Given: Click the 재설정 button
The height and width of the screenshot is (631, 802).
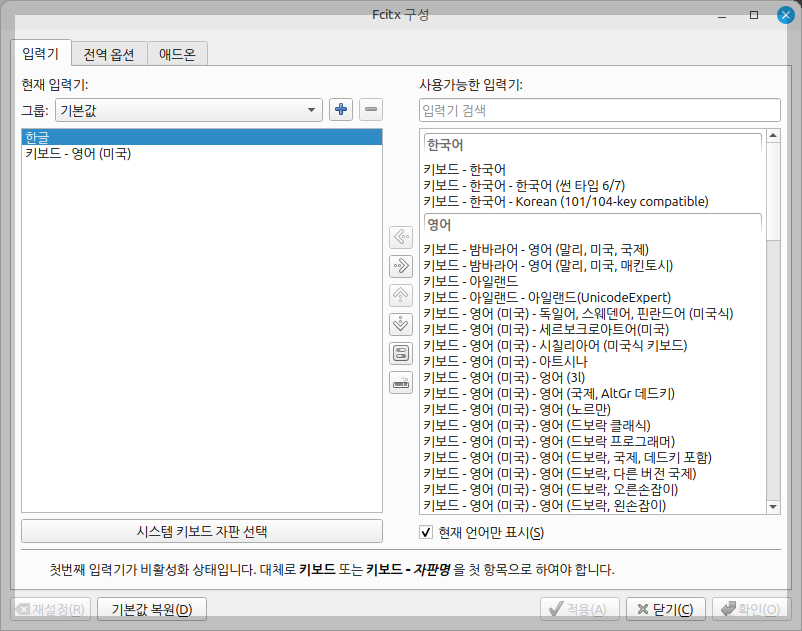Looking at the screenshot, I should coord(51,609).
